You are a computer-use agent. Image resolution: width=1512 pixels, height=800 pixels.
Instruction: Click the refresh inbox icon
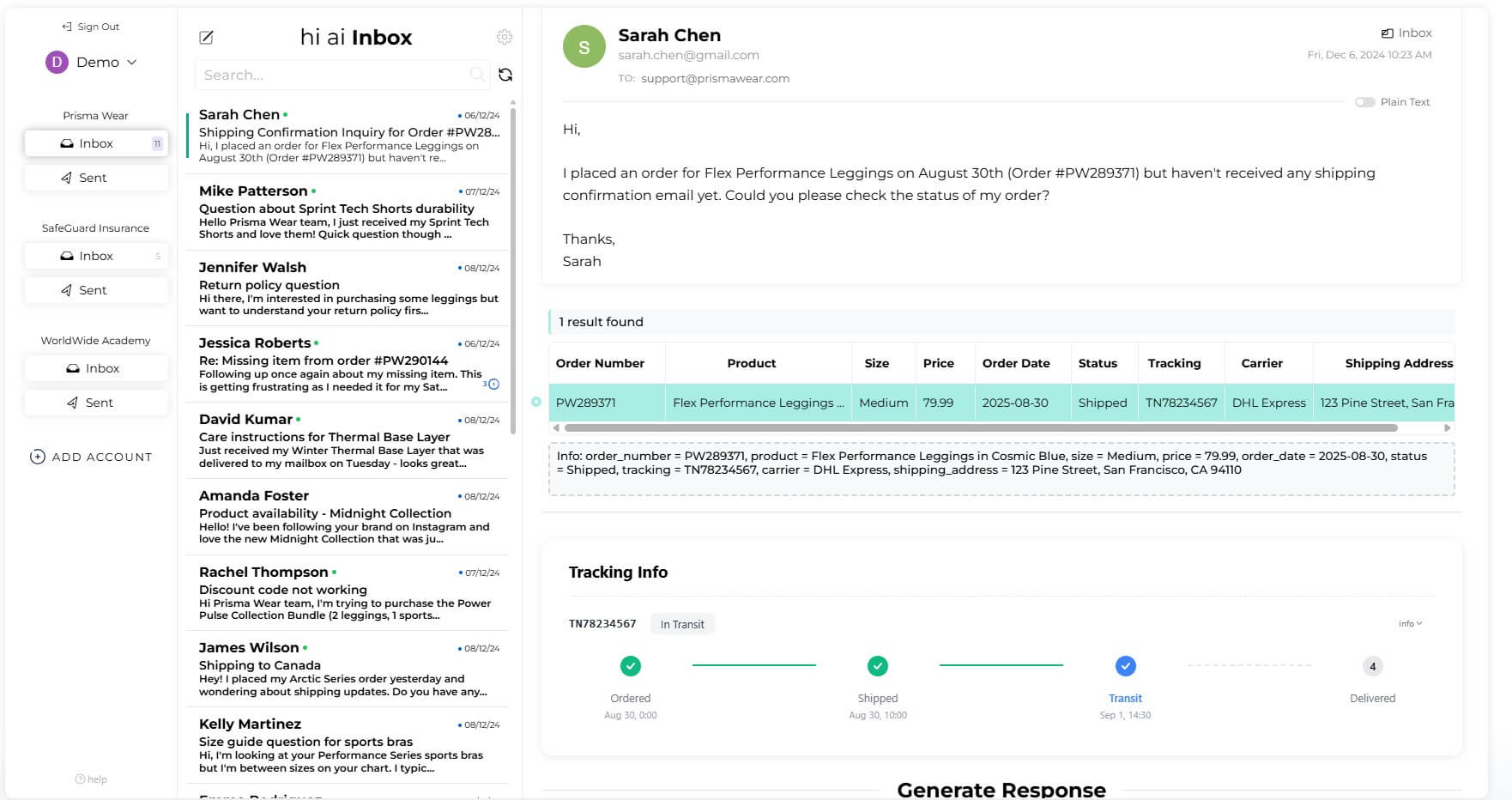click(505, 75)
